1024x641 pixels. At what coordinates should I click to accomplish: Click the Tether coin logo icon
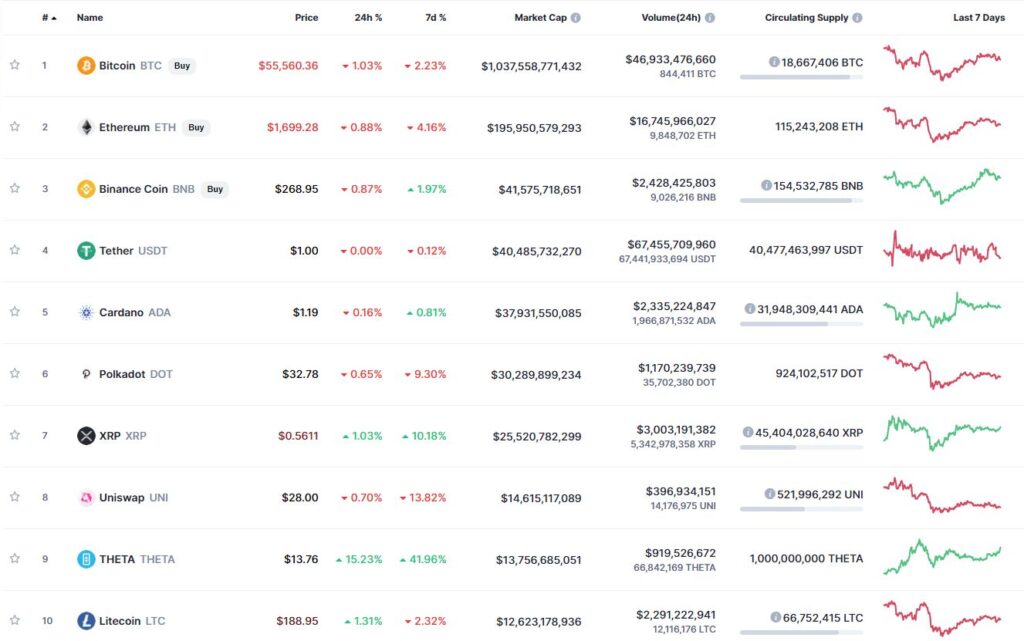click(x=86, y=251)
